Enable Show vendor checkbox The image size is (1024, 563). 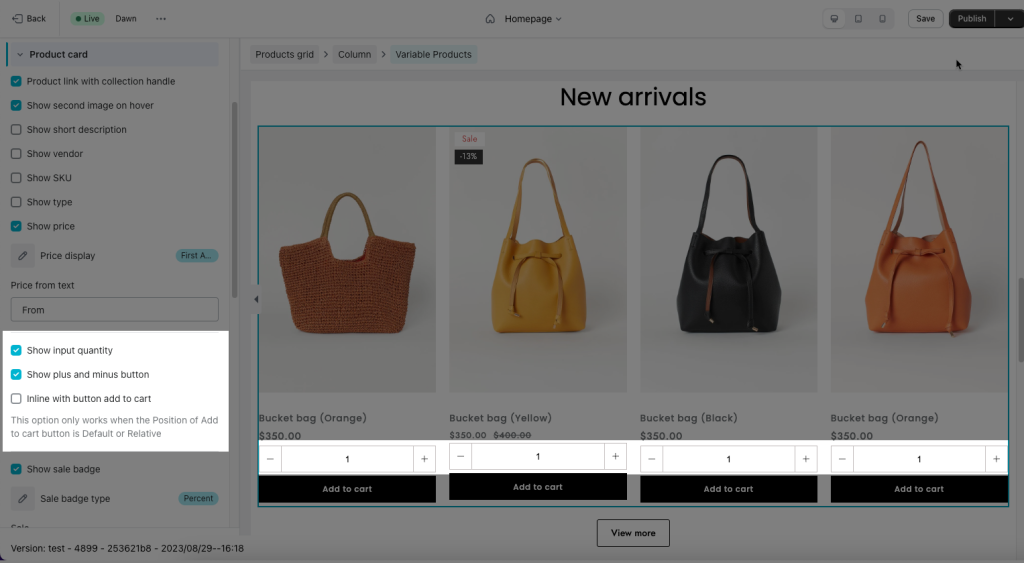[x=16, y=153]
